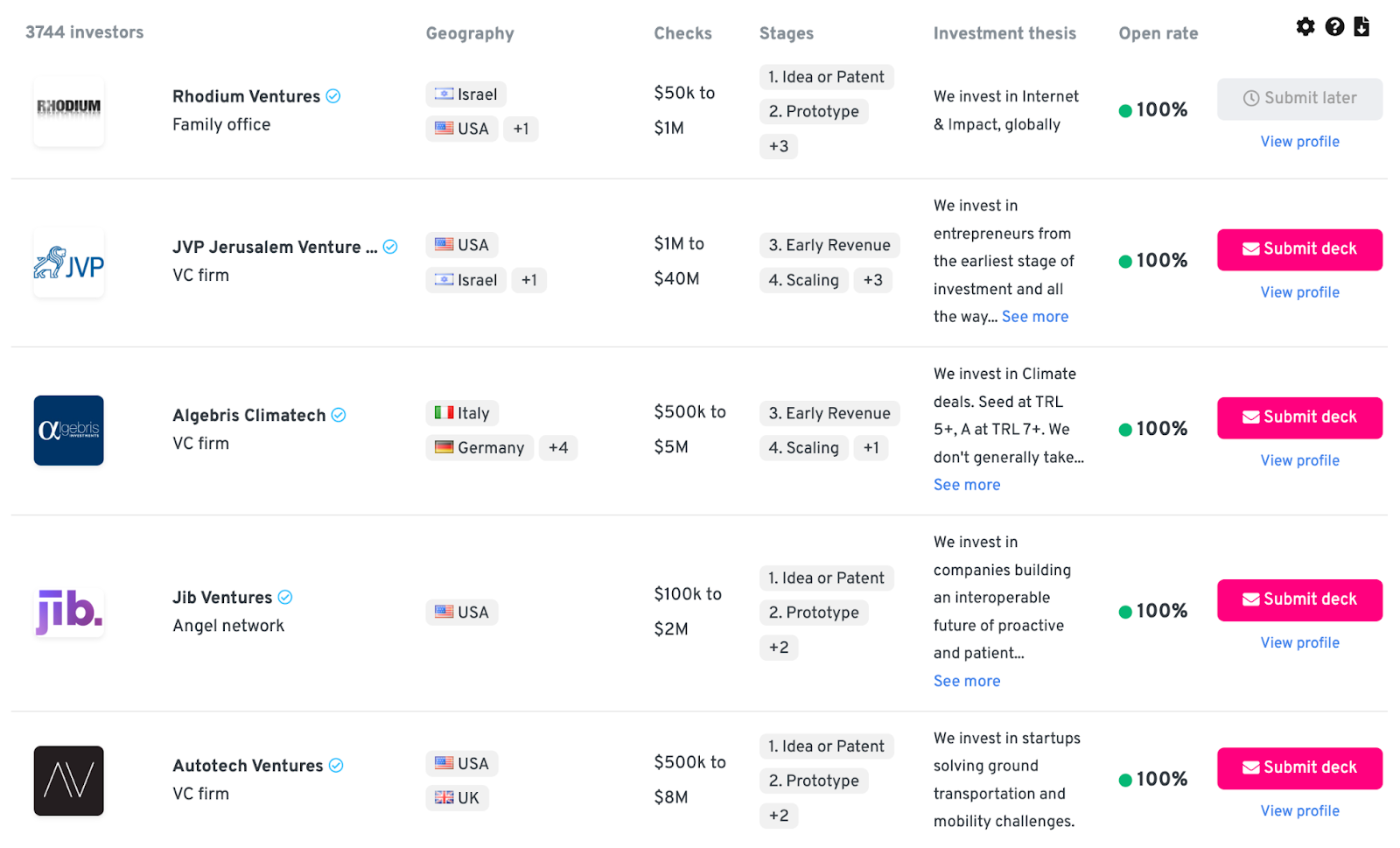This screenshot has width=1400, height=848.
Task: Click the help question mark icon
Action: (x=1333, y=26)
